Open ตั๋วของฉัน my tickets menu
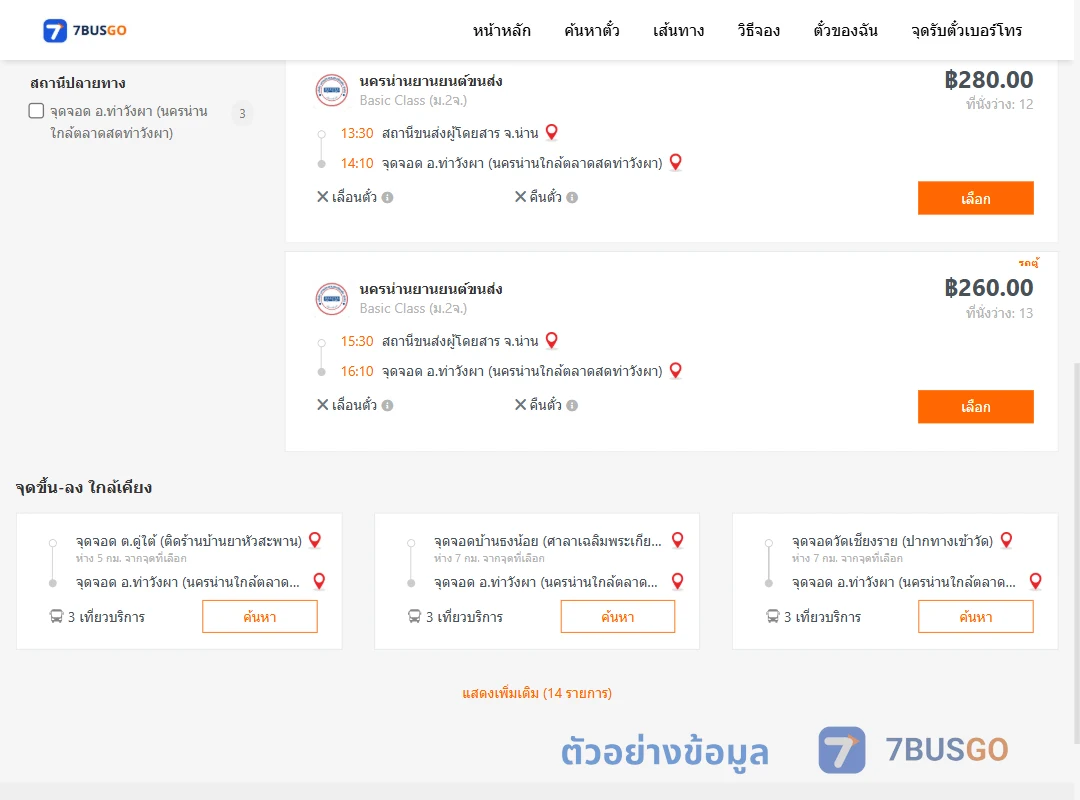Screen dimensions: 1080x800 point(845,30)
